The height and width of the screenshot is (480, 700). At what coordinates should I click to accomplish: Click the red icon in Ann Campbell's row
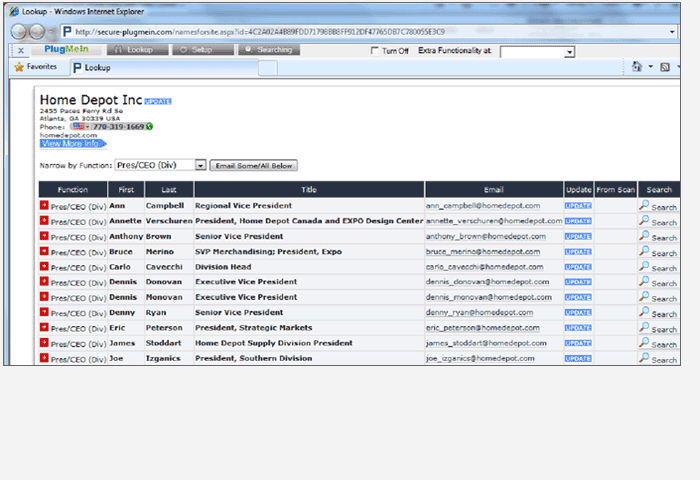click(44, 205)
